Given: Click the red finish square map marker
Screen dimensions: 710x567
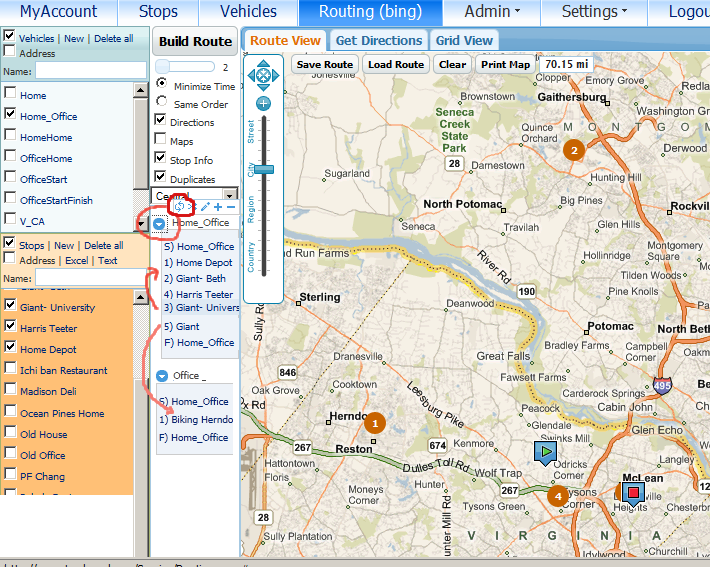Looking at the screenshot, I should (x=633, y=494).
